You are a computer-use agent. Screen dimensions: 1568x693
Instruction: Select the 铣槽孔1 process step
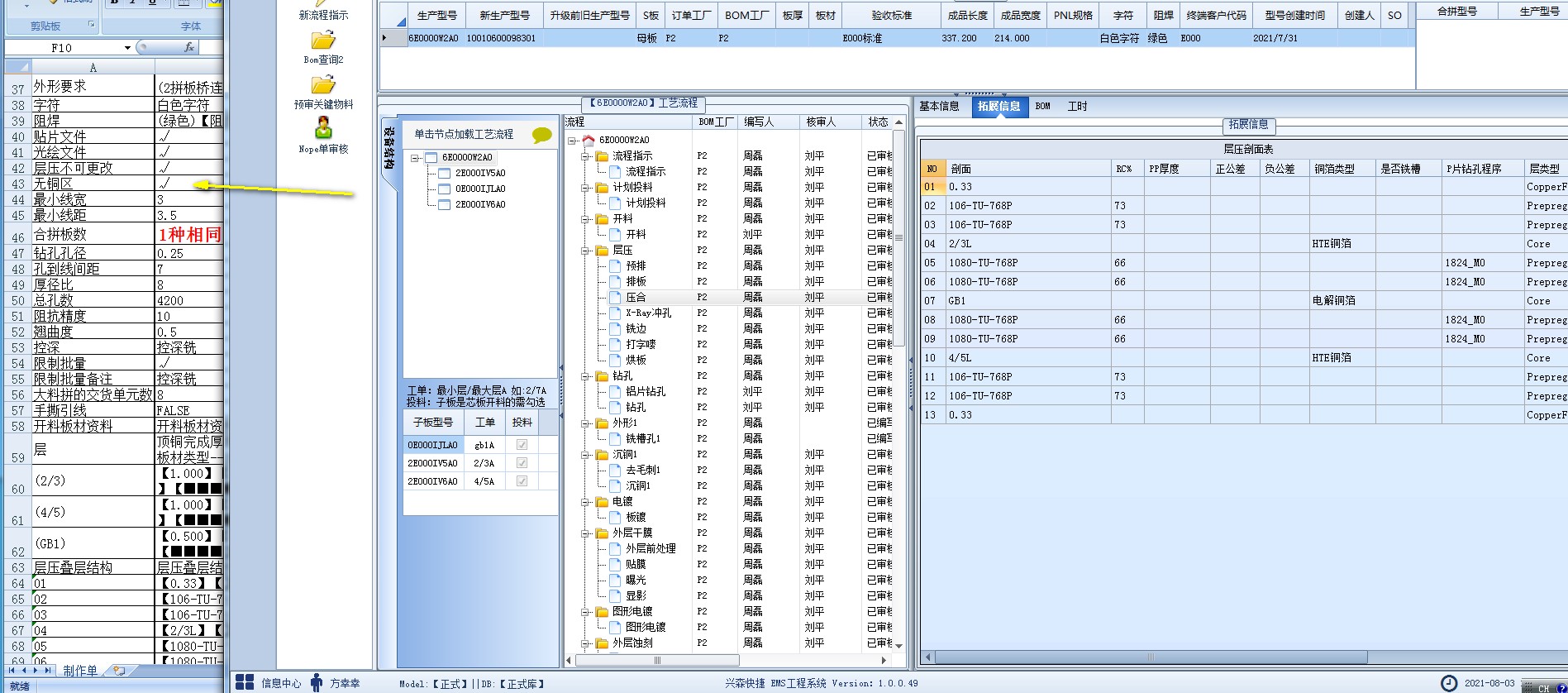pos(643,439)
